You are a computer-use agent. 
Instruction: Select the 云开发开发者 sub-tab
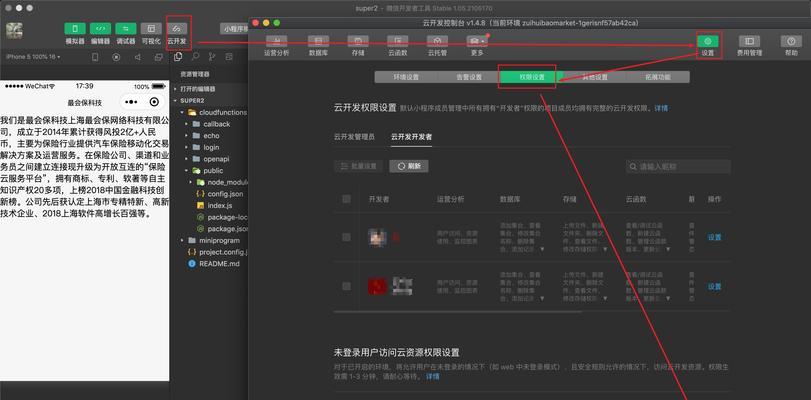tap(412, 137)
